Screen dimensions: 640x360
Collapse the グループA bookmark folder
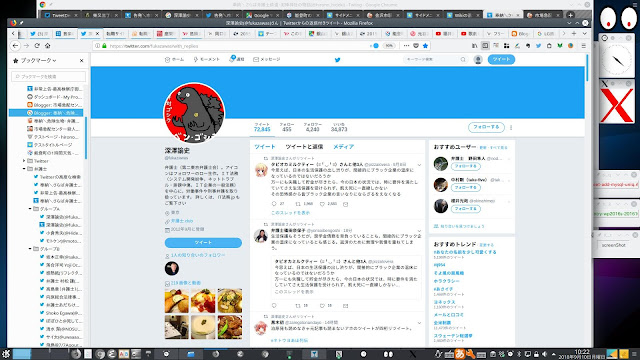pos(30,209)
